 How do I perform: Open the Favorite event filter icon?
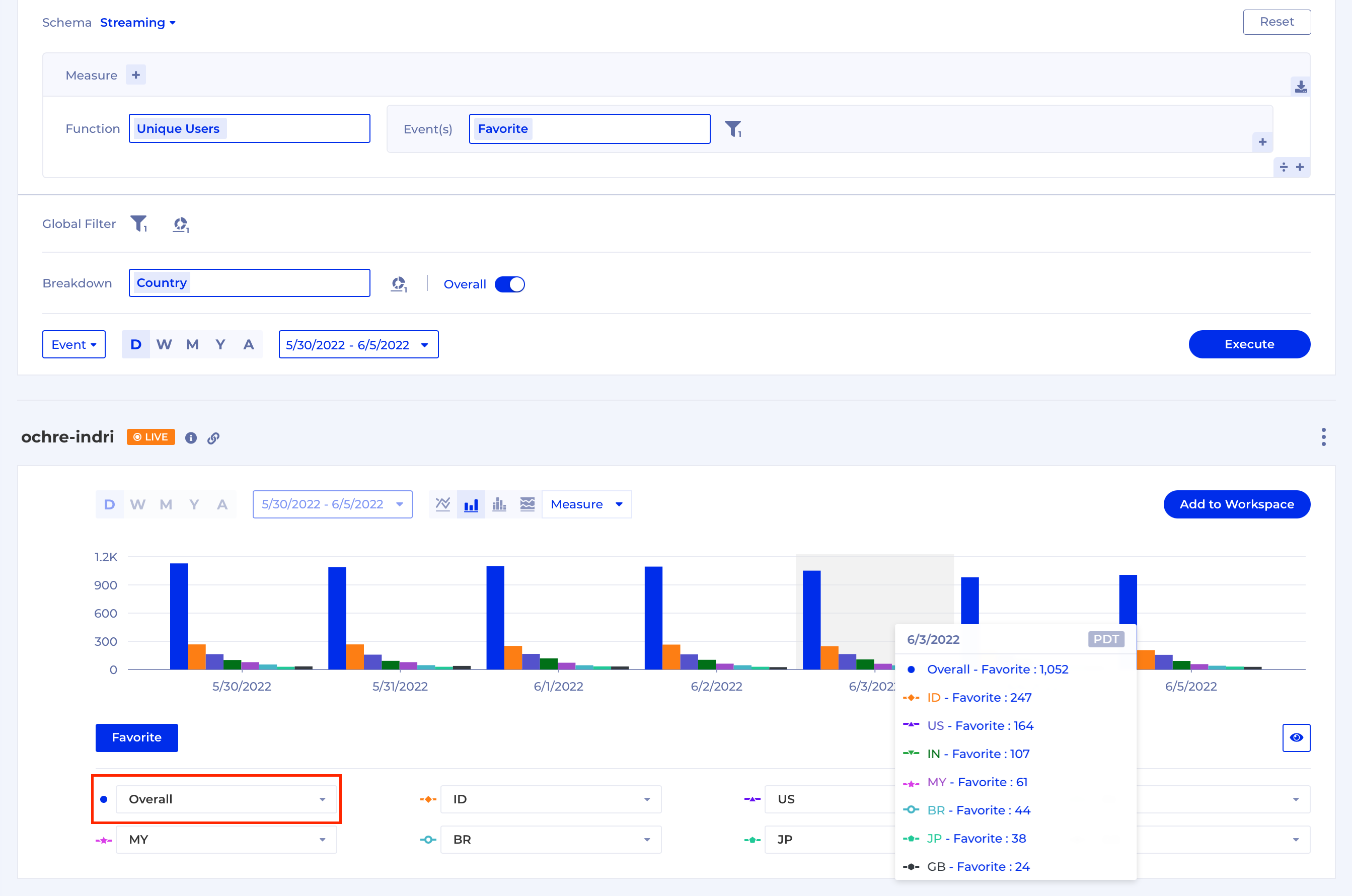[x=733, y=128]
